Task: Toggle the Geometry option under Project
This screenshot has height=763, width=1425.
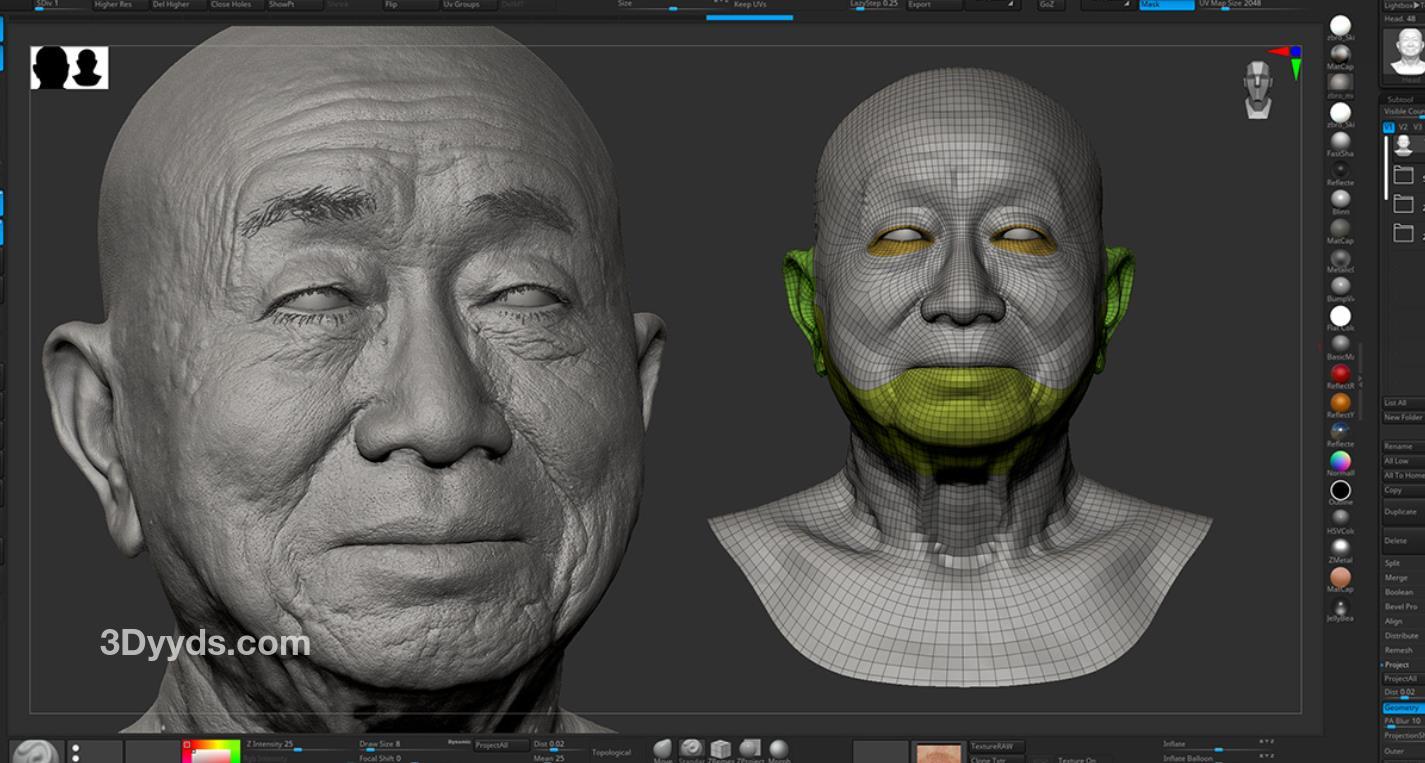Action: click(1402, 707)
